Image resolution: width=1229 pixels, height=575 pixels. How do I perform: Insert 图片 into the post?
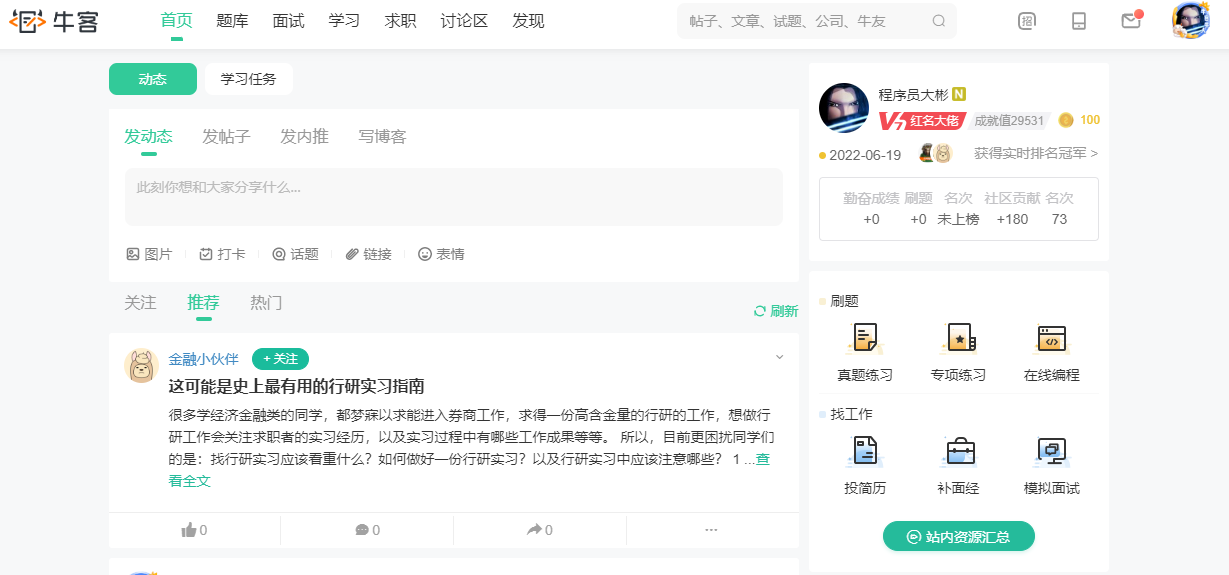coord(149,254)
